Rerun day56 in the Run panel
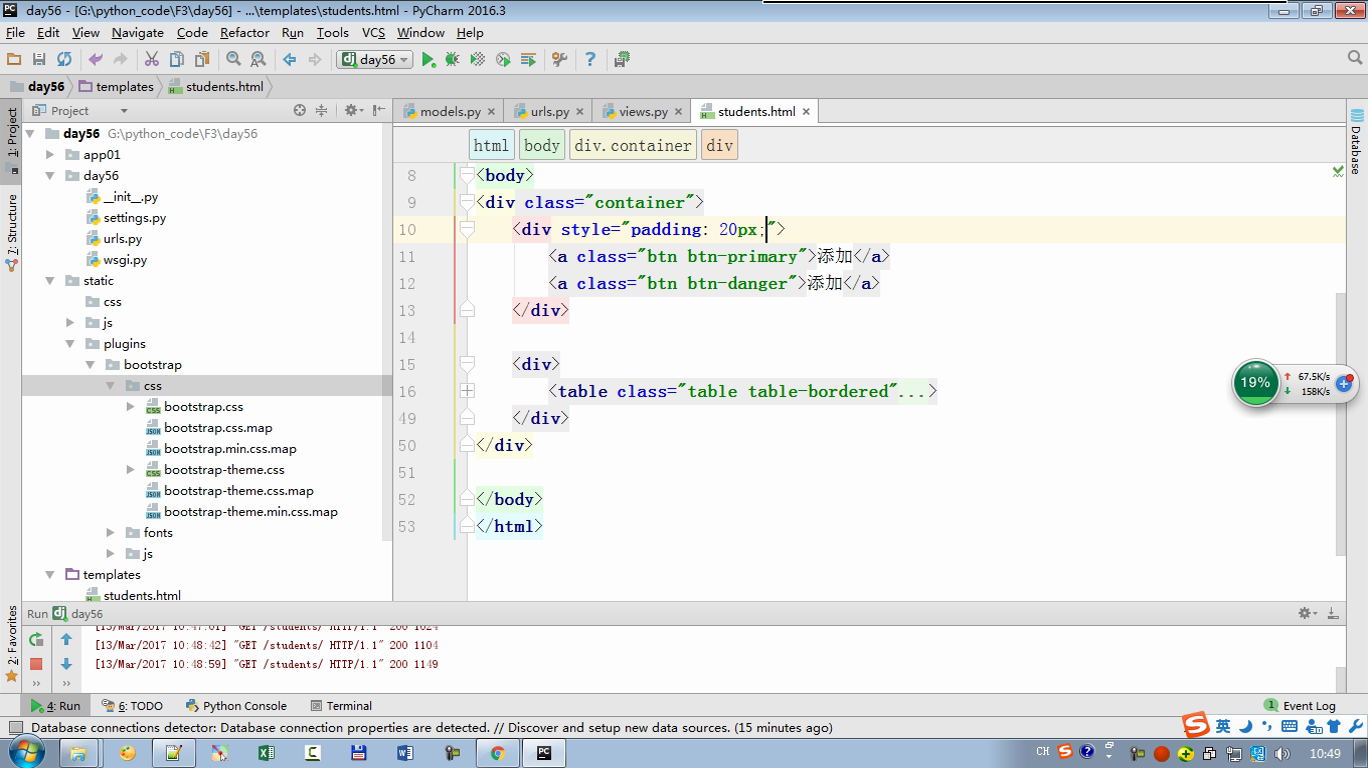This screenshot has width=1368, height=768. [x=36, y=640]
